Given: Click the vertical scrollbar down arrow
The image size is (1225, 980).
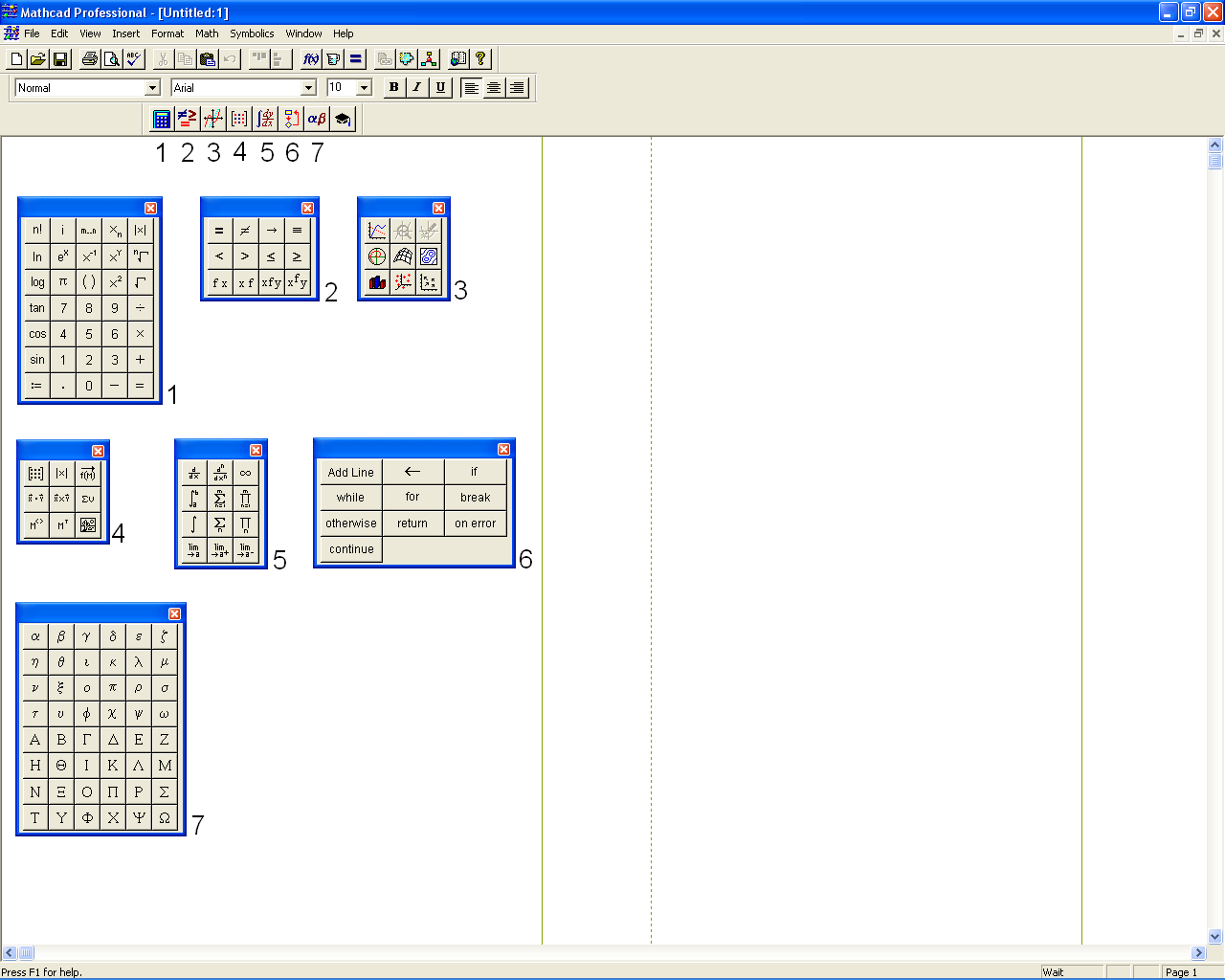Looking at the screenshot, I should (1215, 937).
